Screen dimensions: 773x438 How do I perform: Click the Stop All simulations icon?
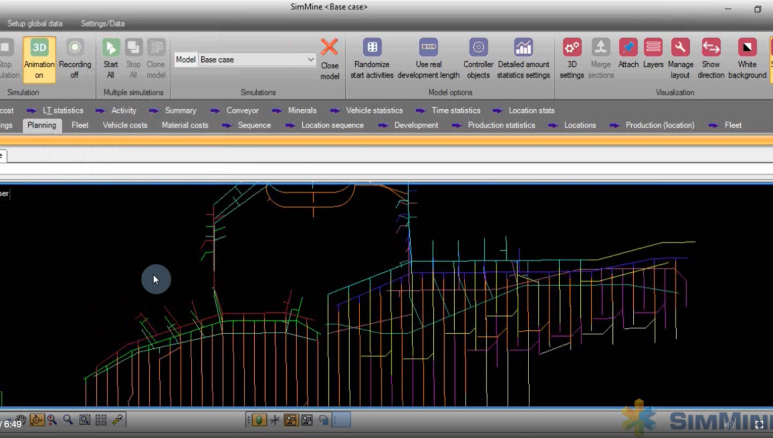click(x=133, y=59)
